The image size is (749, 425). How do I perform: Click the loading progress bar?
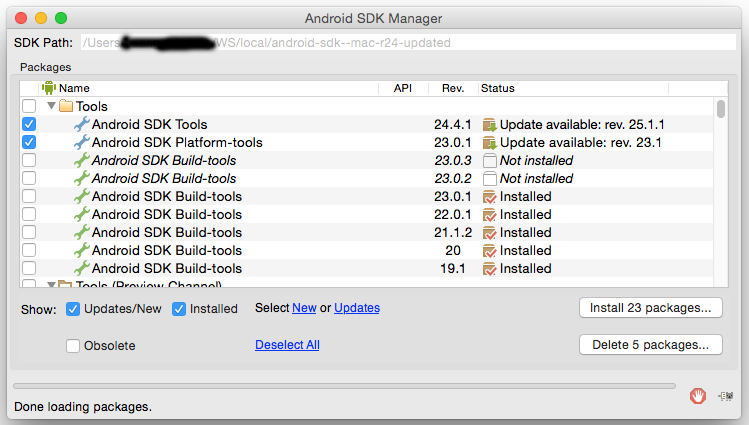pyautogui.click(x=344, y=386)
